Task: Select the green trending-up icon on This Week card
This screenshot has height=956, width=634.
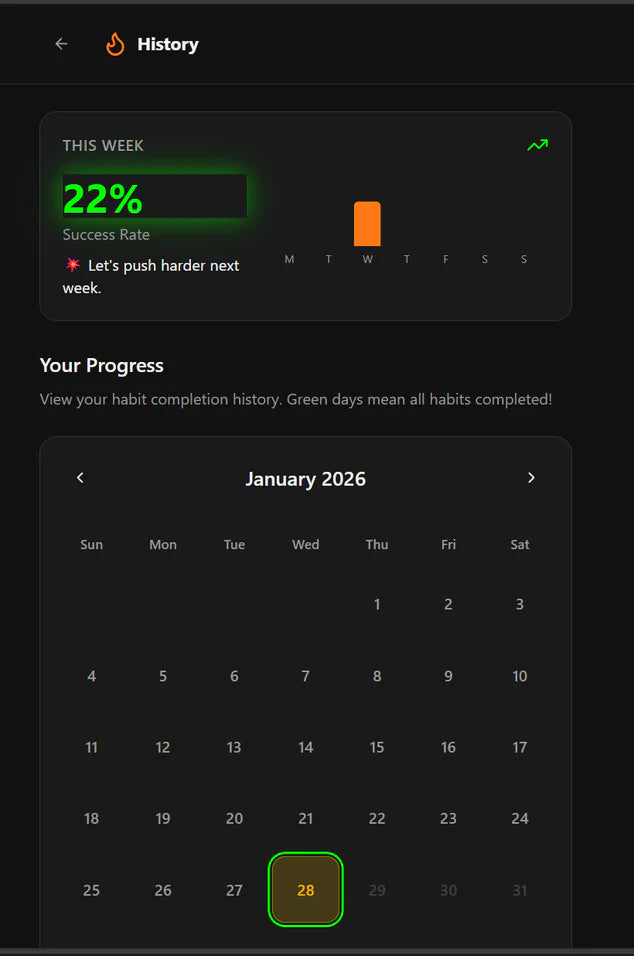Action: click(537, 145)
